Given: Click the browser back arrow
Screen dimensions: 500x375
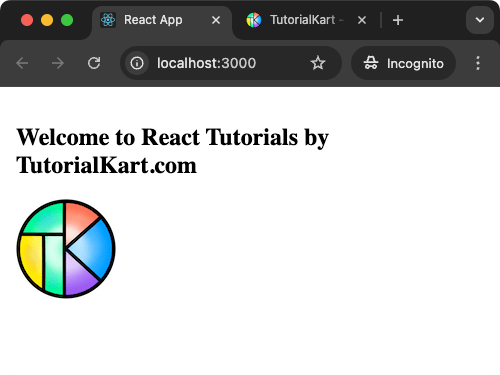Looking at the screenshot, I should (x=22, y=63).
